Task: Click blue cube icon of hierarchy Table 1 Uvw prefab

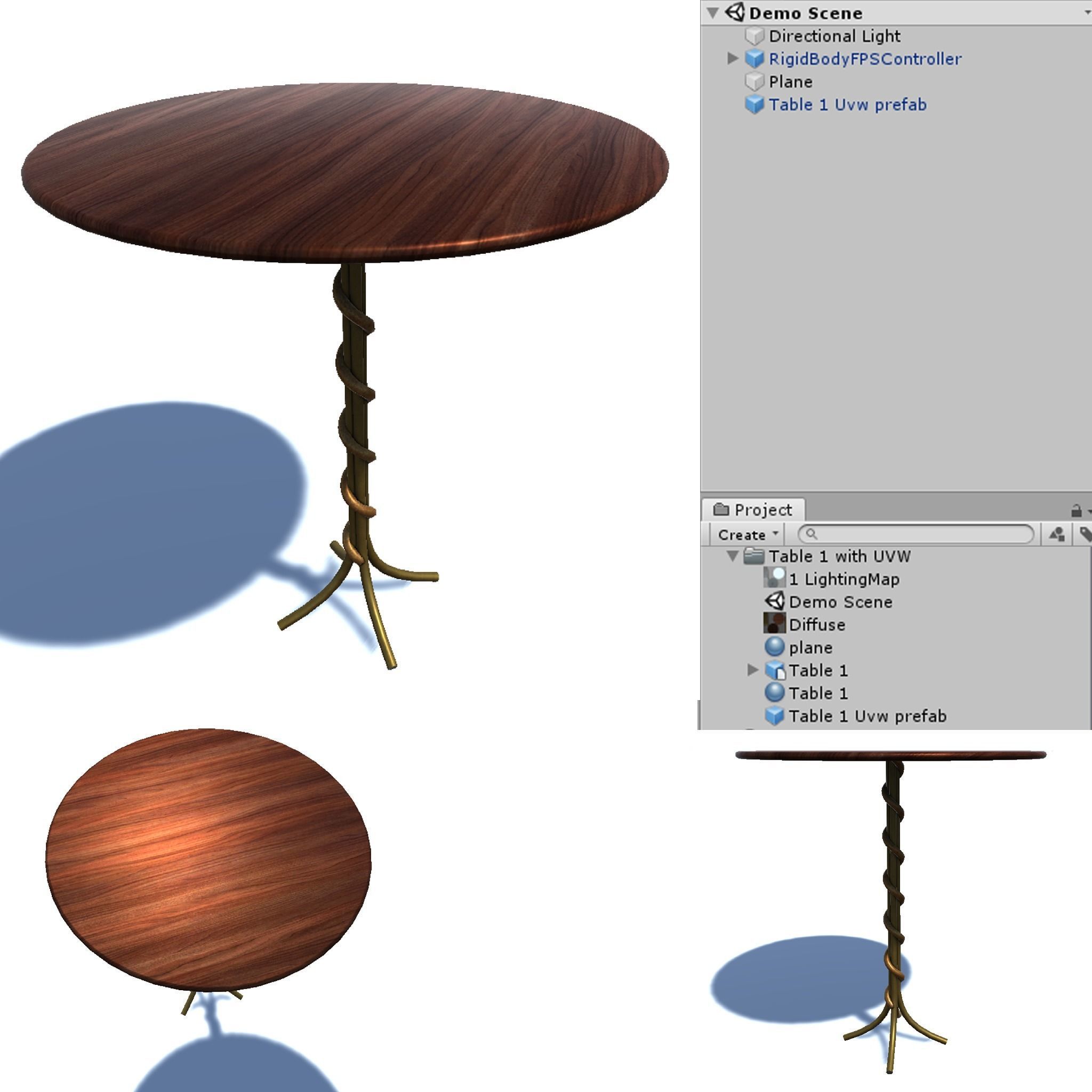Action: 754,105
